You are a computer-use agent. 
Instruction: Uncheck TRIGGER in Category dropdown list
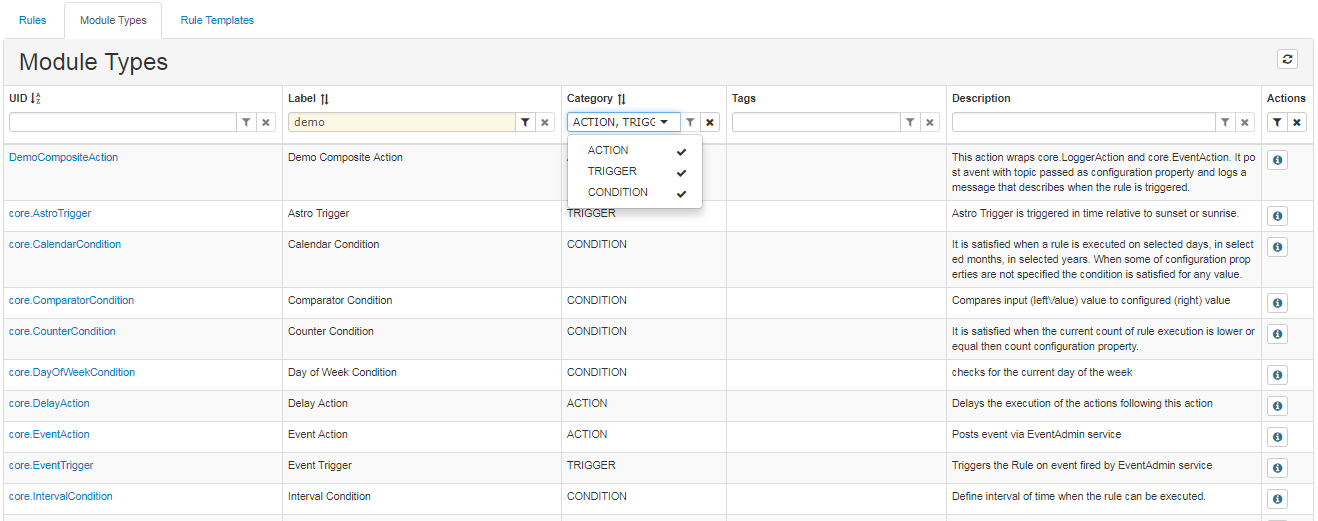635,171
